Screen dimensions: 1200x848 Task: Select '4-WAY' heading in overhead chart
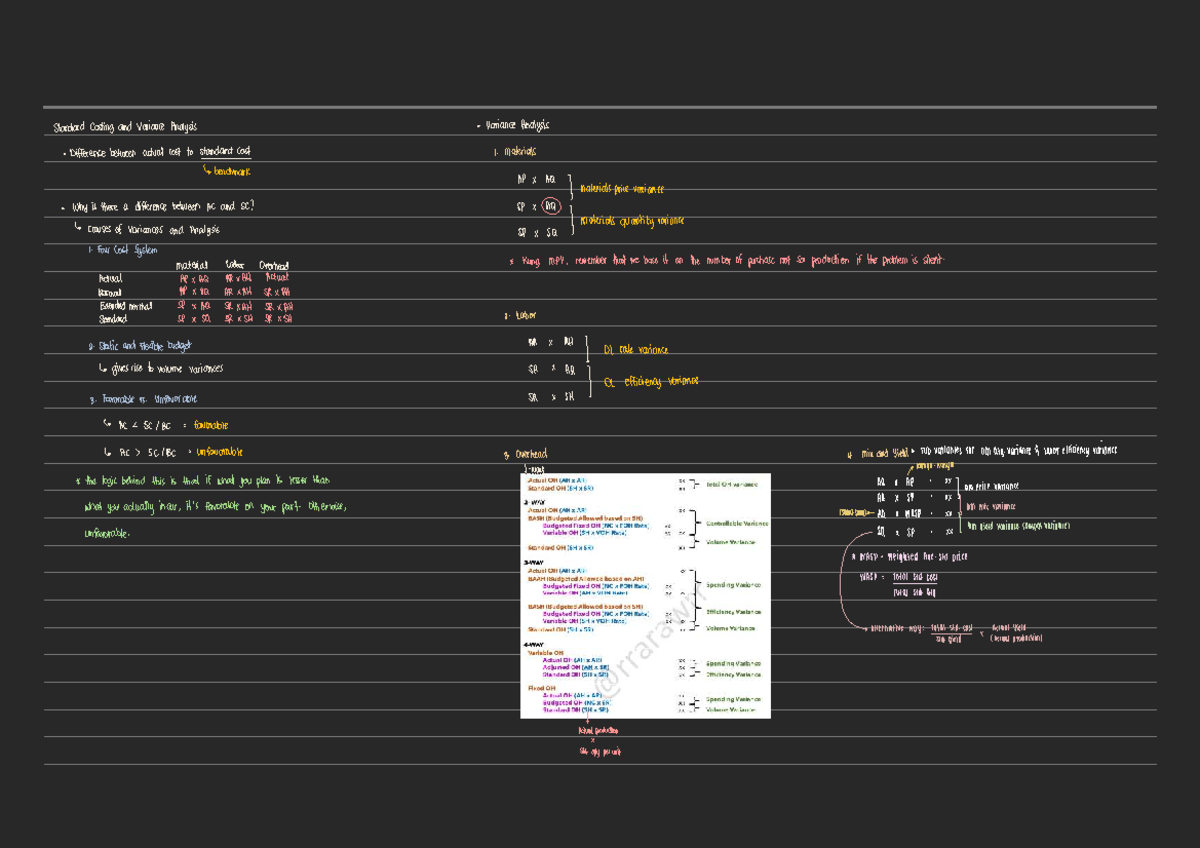(535, 645)
